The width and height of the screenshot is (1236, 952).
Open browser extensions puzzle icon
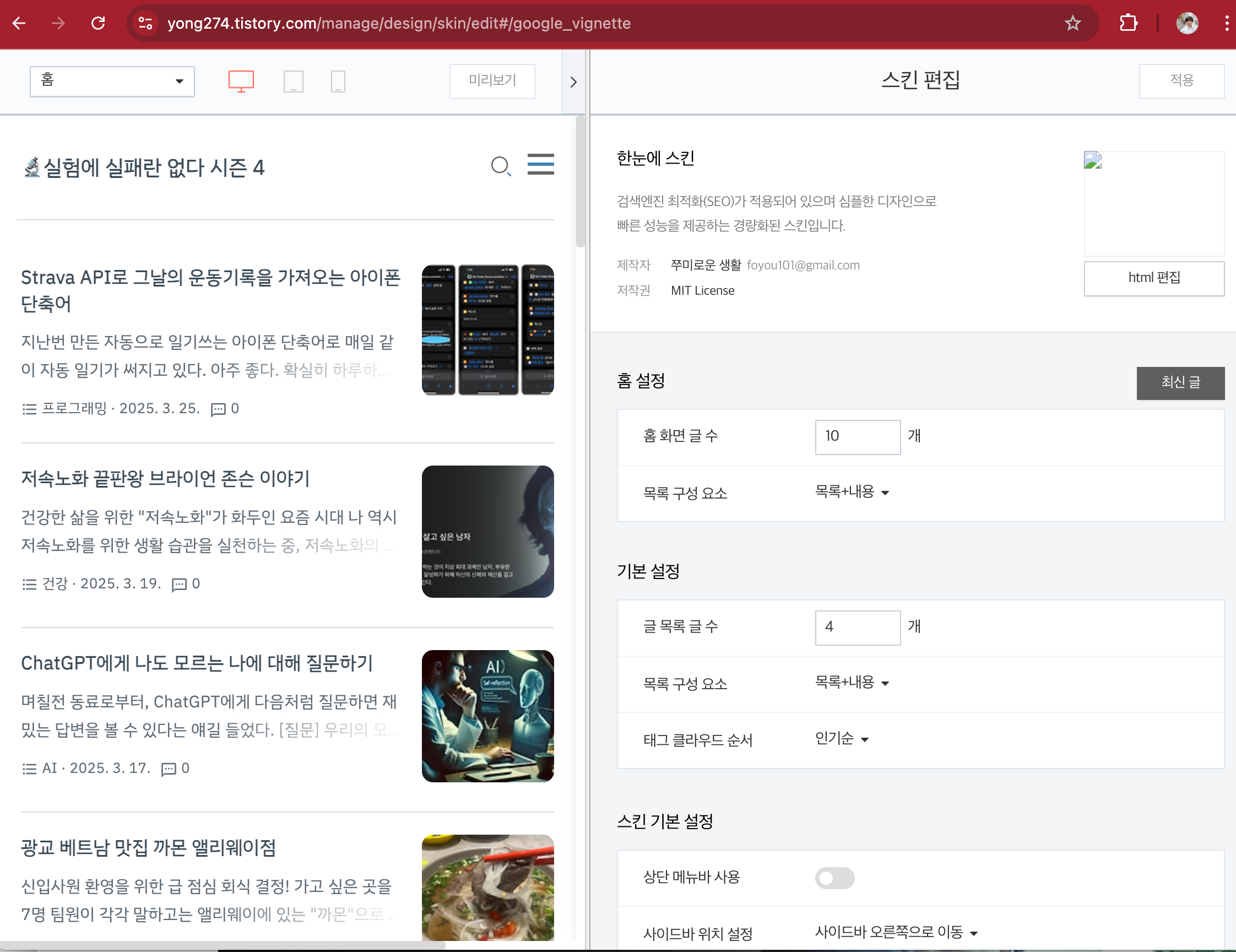(x=1128, y=23)
